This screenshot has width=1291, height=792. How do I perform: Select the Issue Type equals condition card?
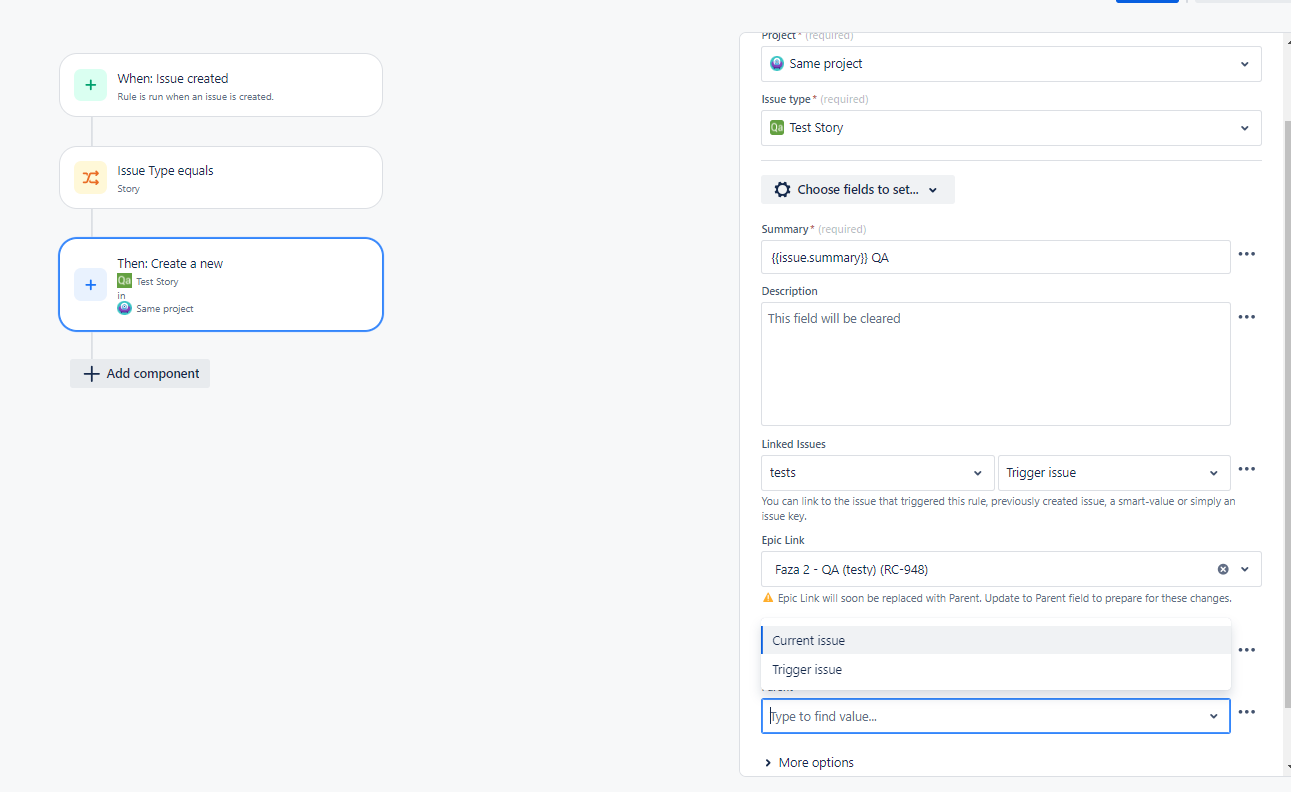[221, 178]
